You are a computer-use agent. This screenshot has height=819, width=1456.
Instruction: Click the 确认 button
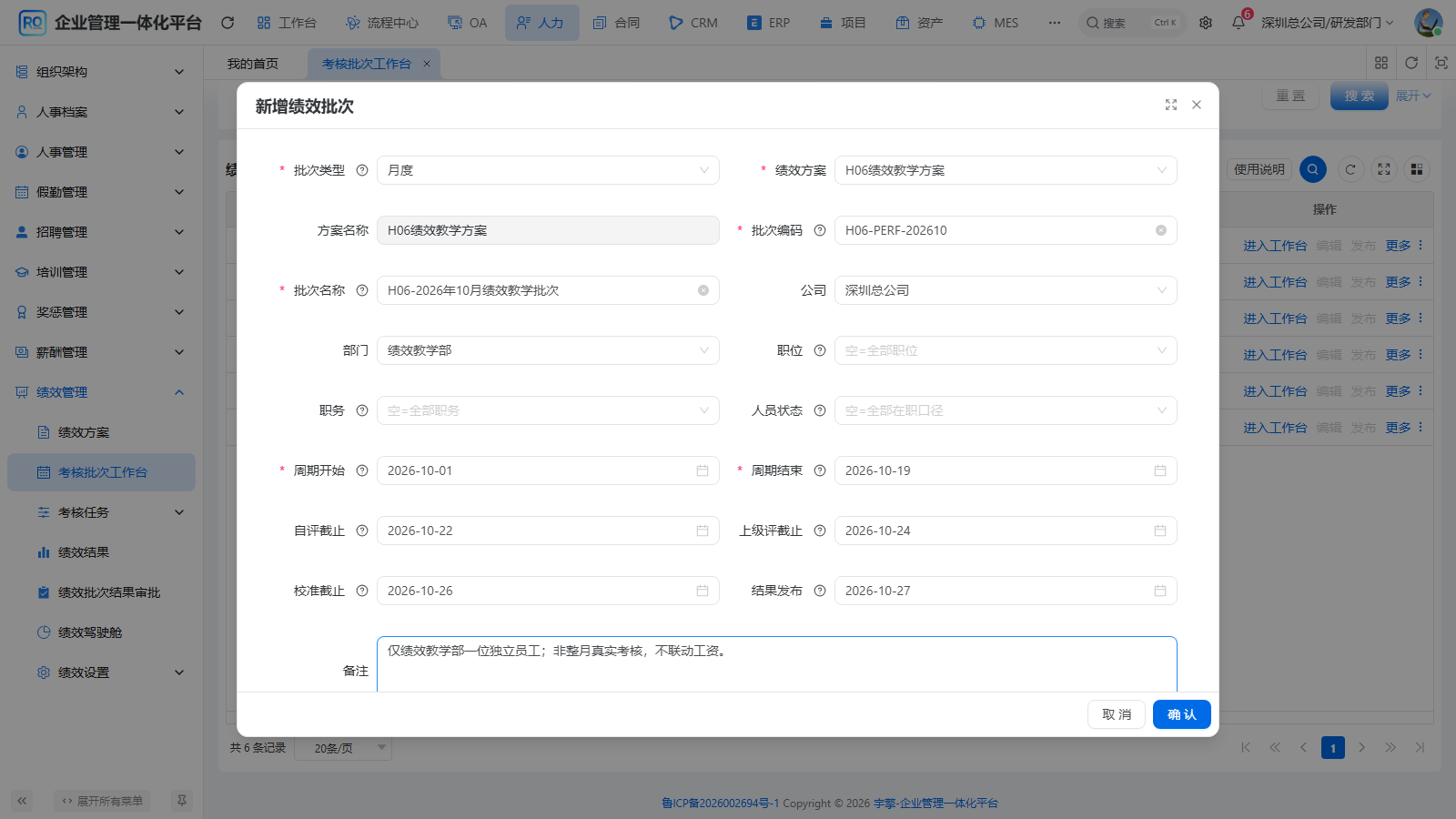pos(1181,714)
